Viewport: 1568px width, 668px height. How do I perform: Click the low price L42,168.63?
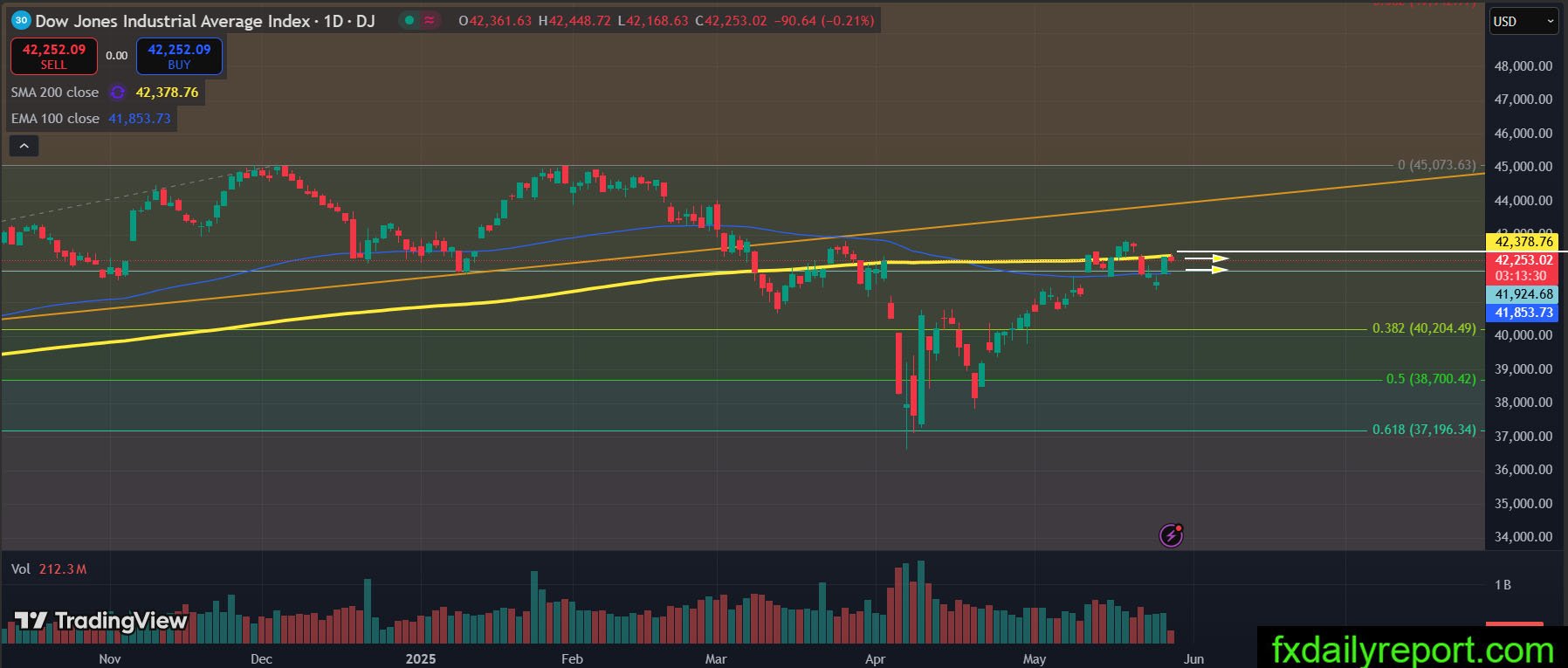pos(653,20)
